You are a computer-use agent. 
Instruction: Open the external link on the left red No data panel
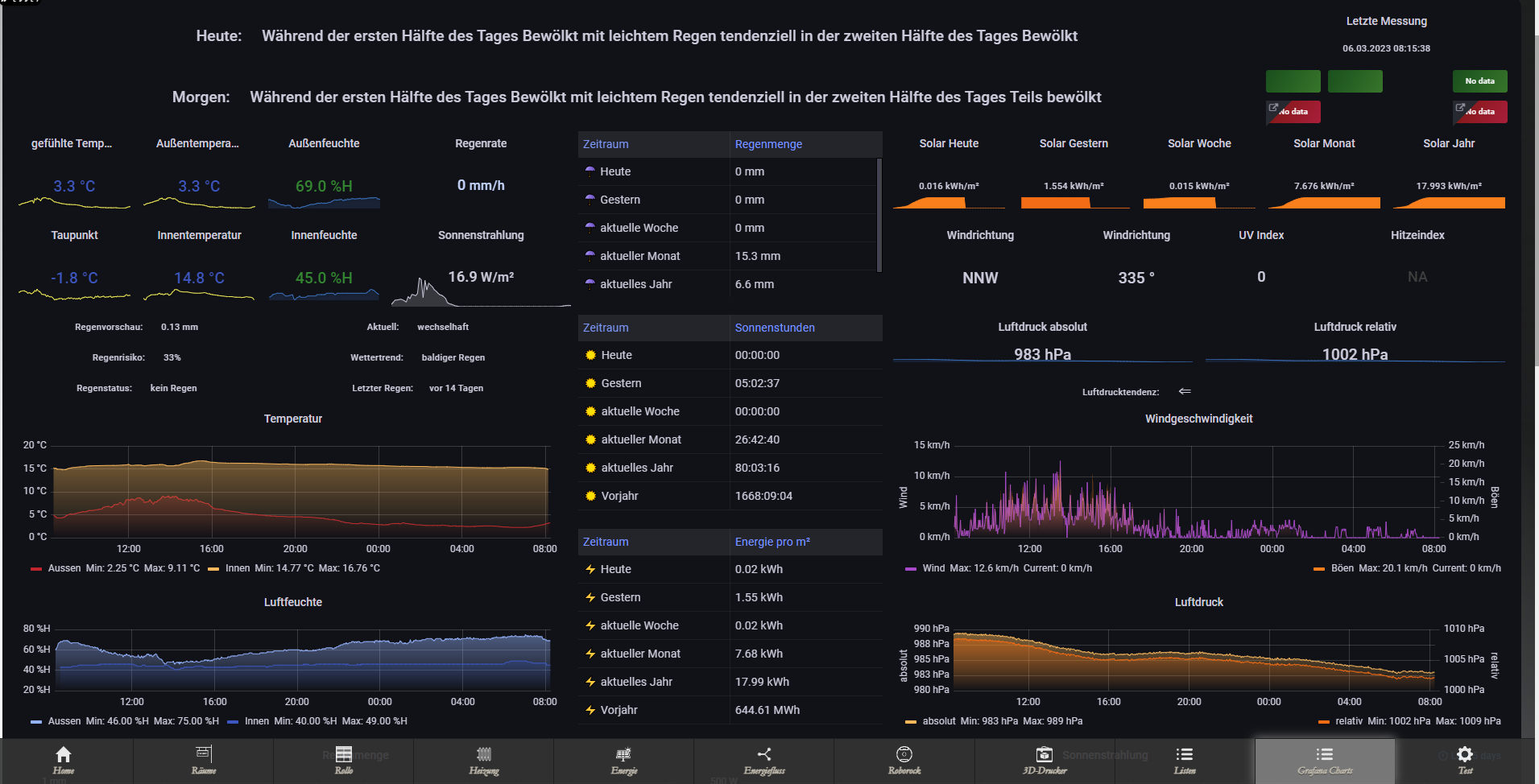(1273, 107)
